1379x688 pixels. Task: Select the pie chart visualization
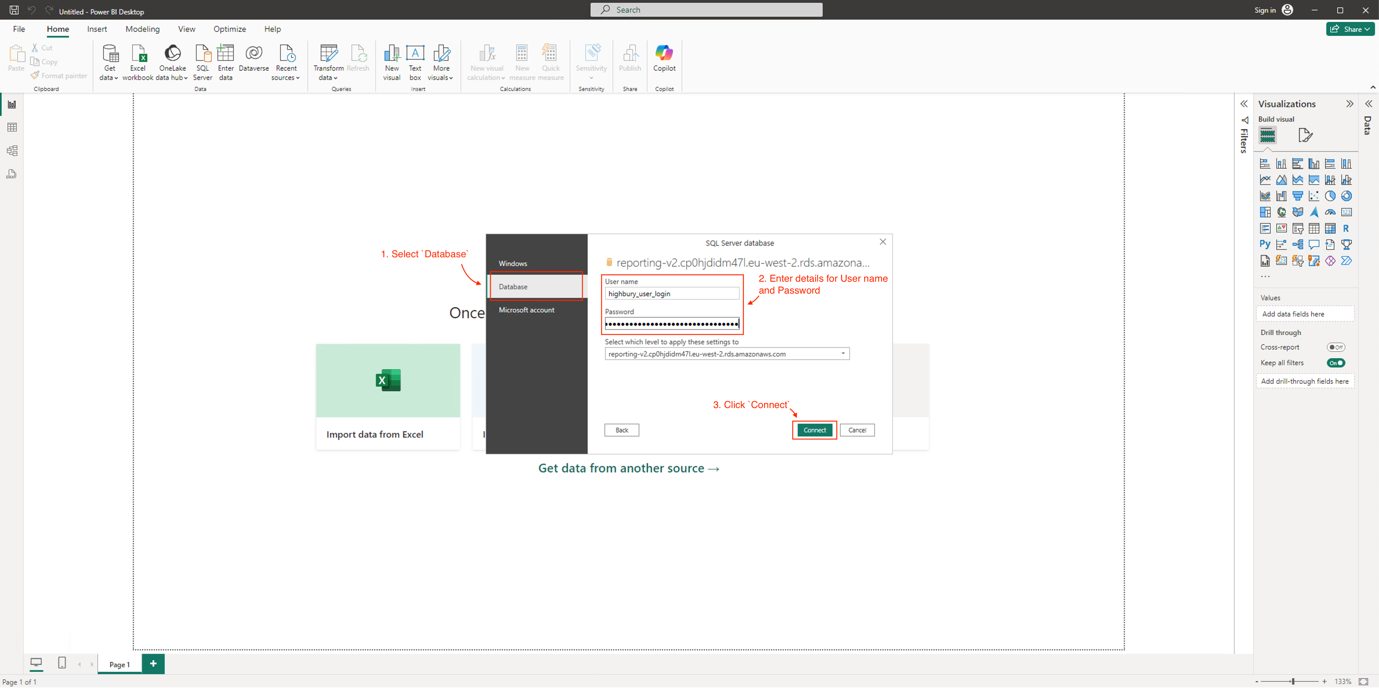point(1330,195)
